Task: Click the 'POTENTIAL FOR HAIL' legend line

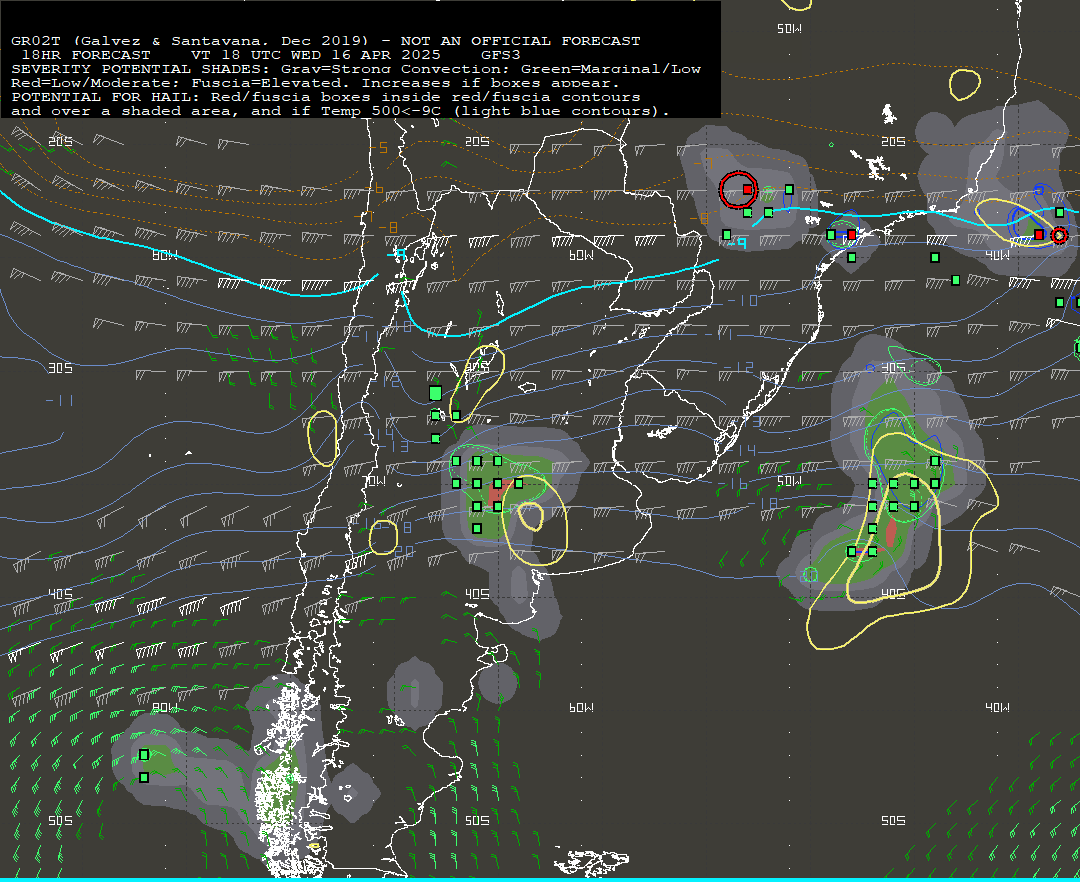Action: click(x=326, y=97)
